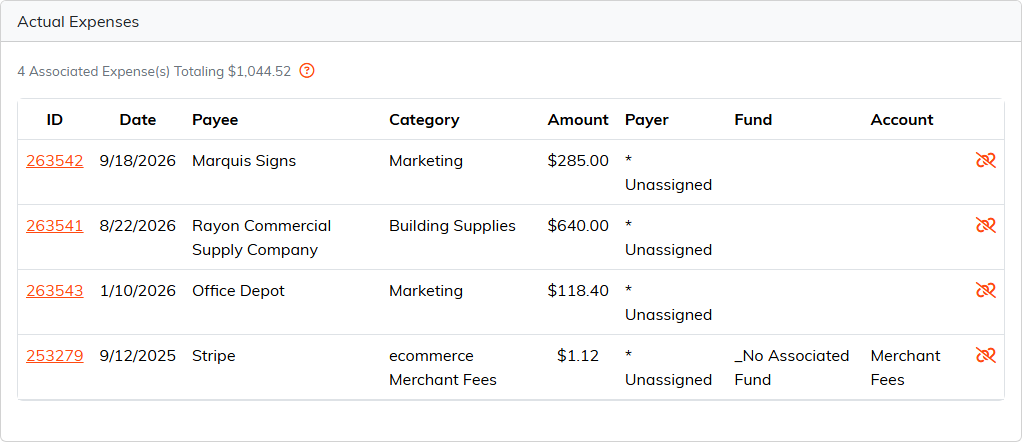Click Marketing category in Marquis Signs row
This screenshot has width=1022, height=442.
point(426,161)
